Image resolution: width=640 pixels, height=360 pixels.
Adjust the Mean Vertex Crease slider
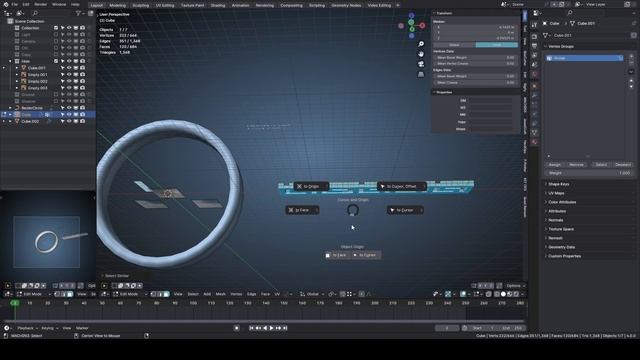click(x=476, y=63)
